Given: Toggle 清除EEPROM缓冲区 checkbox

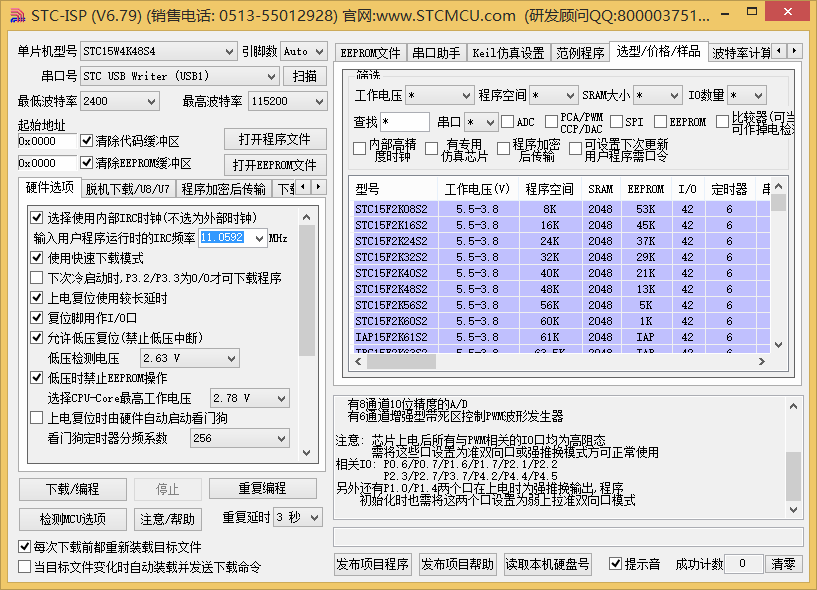Looking at the screenshot, I should click(x=86, y=163).
